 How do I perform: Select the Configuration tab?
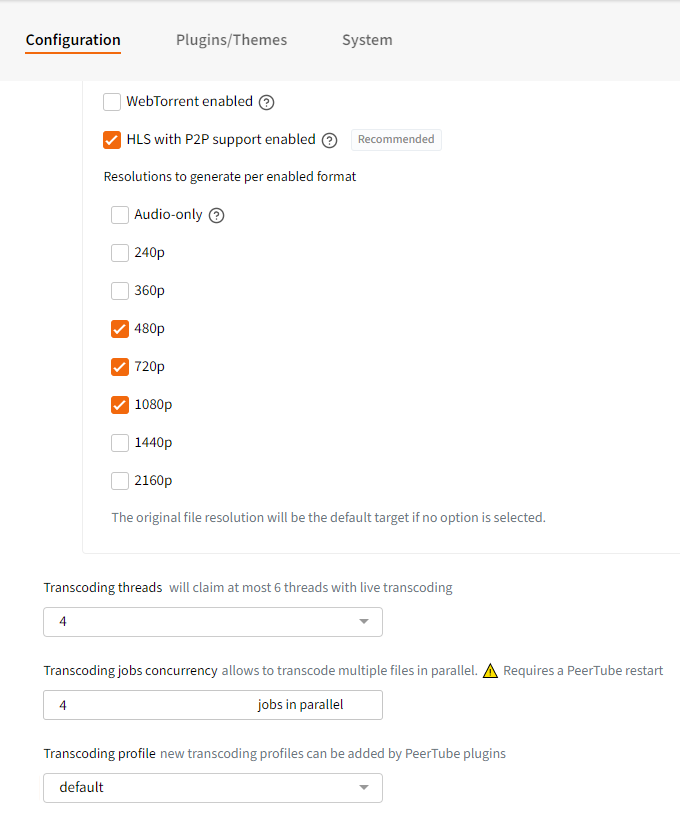72,40
